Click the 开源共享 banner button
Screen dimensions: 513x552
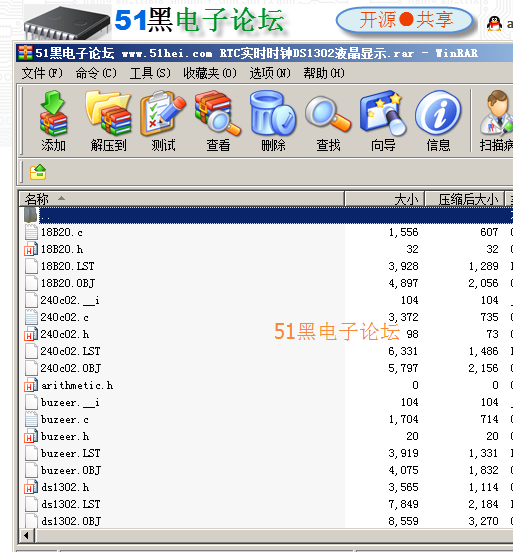tap(405, 20)
